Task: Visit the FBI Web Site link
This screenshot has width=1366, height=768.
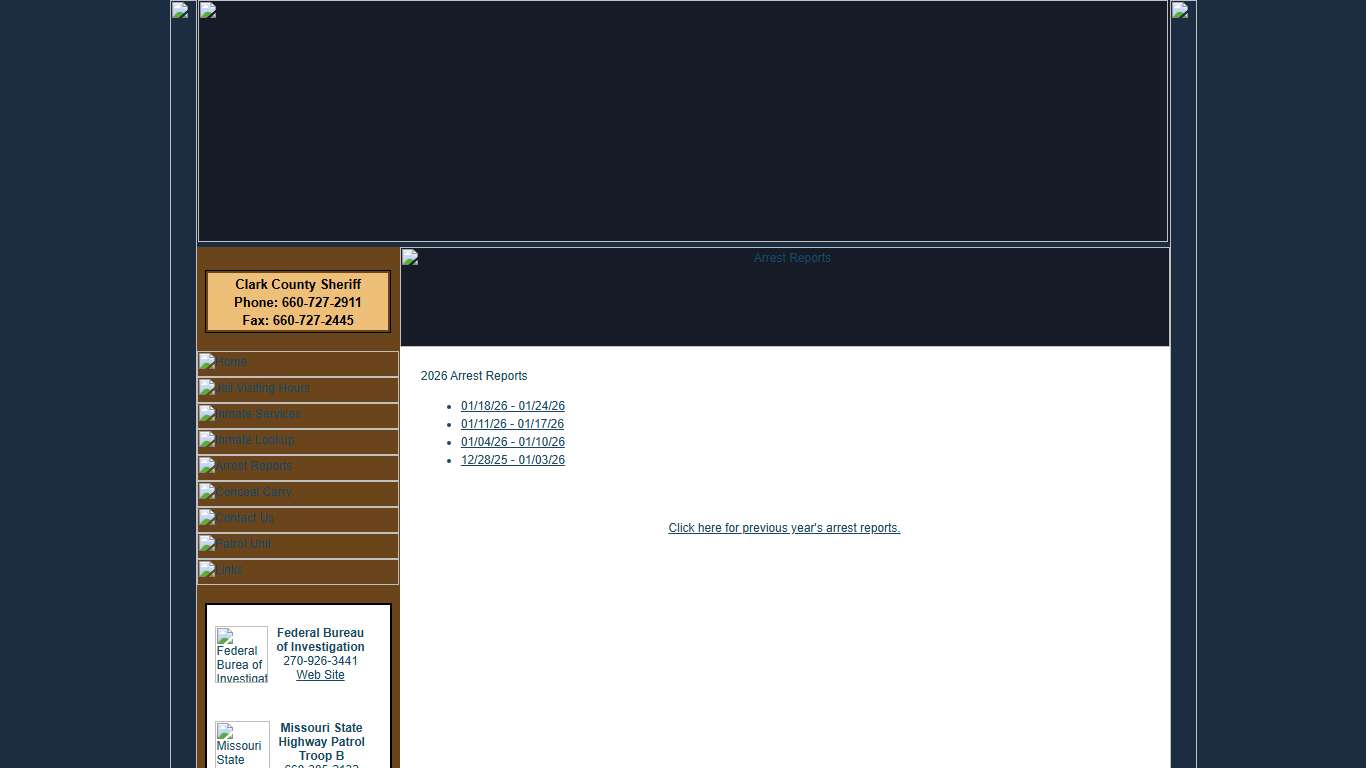Action: point(320,675)
